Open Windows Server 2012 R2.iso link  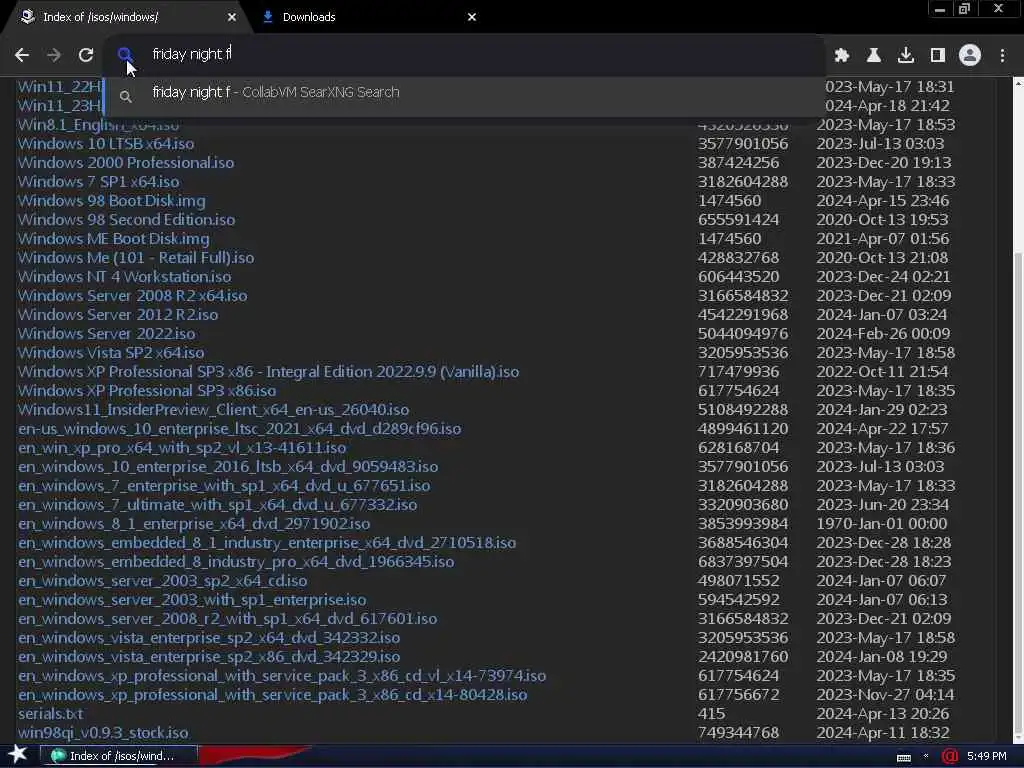click(118, 314)
